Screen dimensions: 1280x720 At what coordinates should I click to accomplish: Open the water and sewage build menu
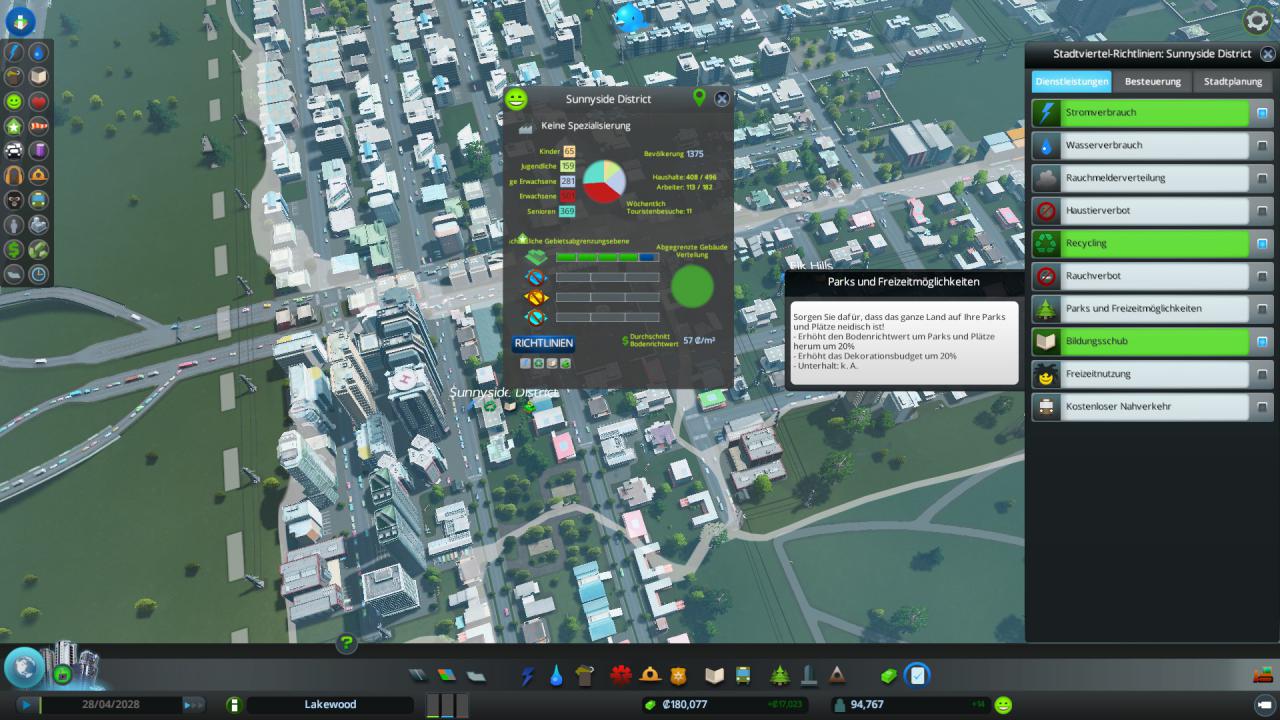tap(556, 676)
